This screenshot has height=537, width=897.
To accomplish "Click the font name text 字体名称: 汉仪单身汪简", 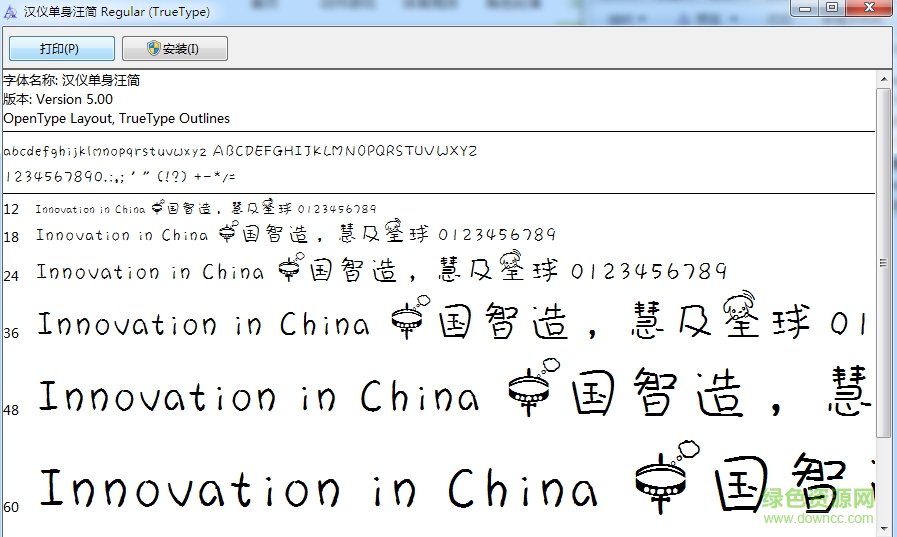I will pyautogui.click(x=72, y=80).
